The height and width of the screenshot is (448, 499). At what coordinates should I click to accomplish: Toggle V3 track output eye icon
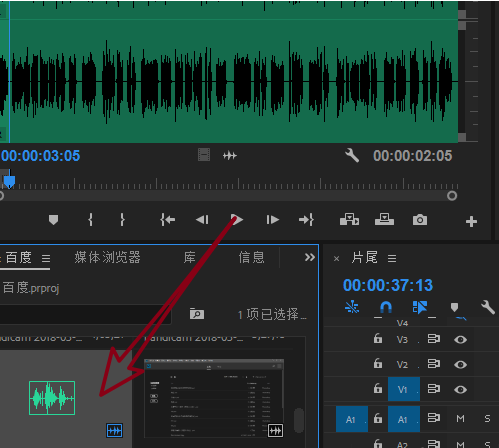pyautogui.click(x=460, y=339)
